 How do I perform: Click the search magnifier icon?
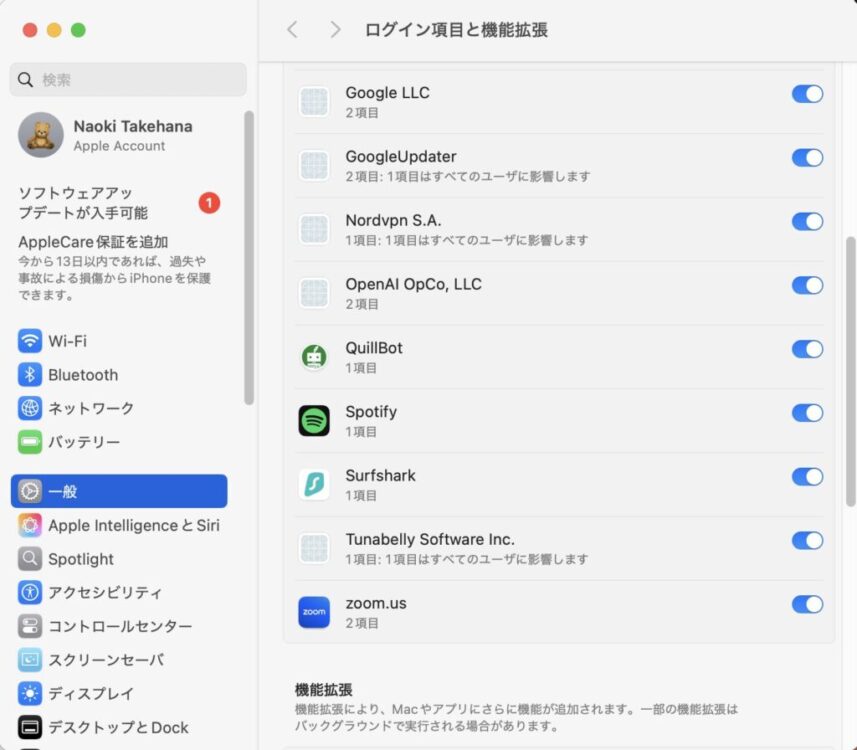25,80
